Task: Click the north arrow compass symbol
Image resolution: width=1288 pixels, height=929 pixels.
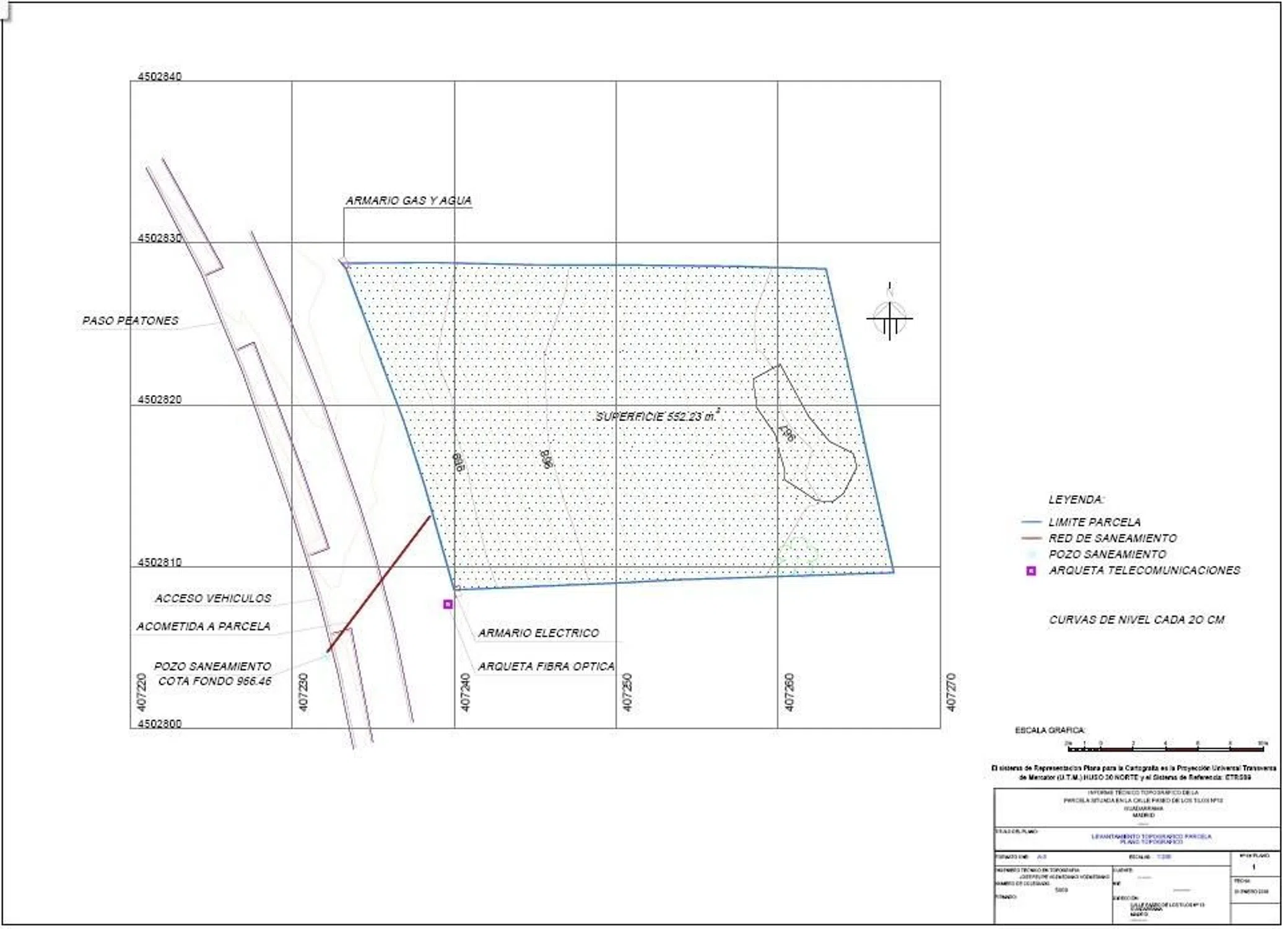Action: click(889, 318)
